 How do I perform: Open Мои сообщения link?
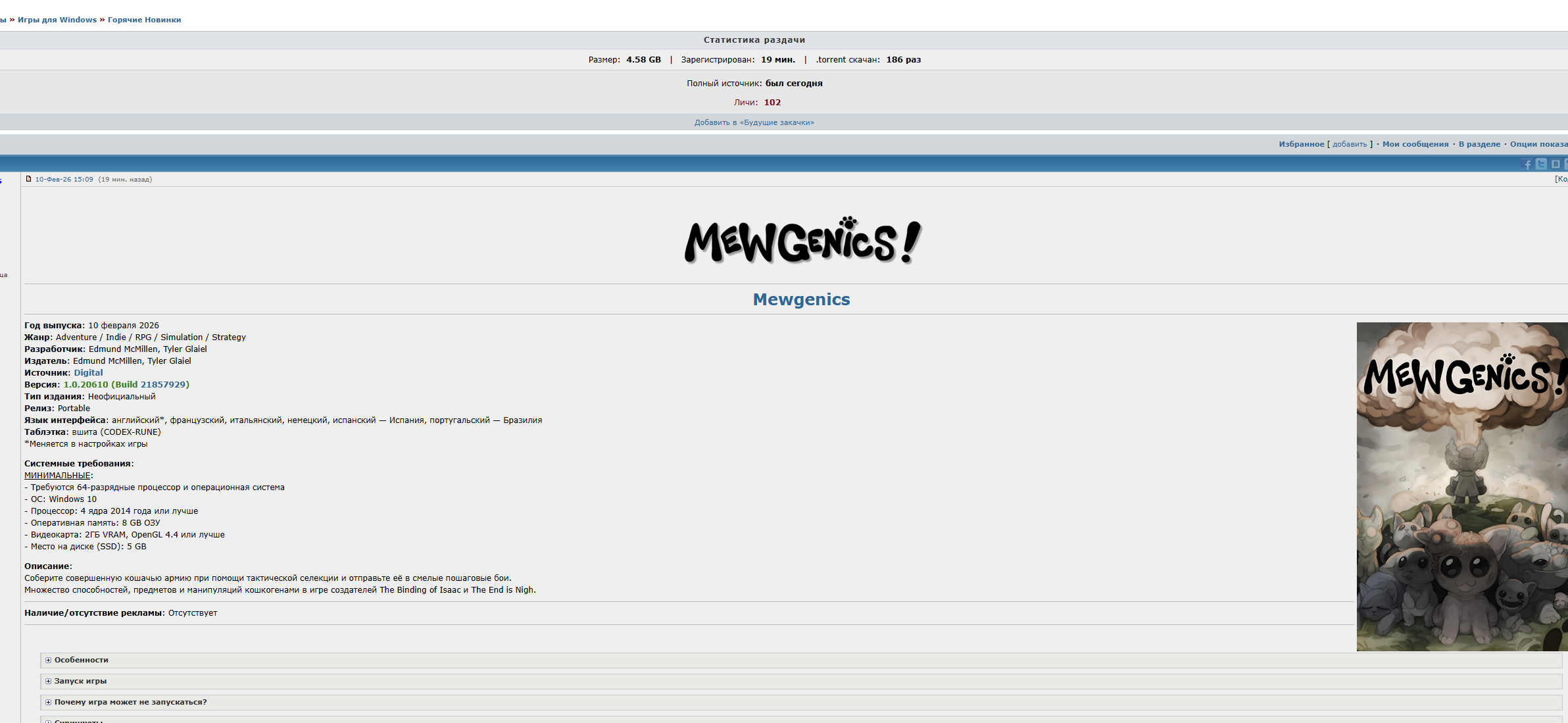[x=1415, y=144]
